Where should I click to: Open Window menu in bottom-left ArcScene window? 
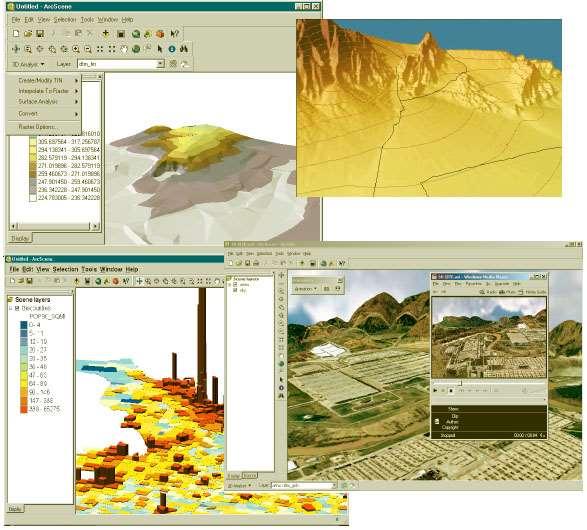point(111,269)
